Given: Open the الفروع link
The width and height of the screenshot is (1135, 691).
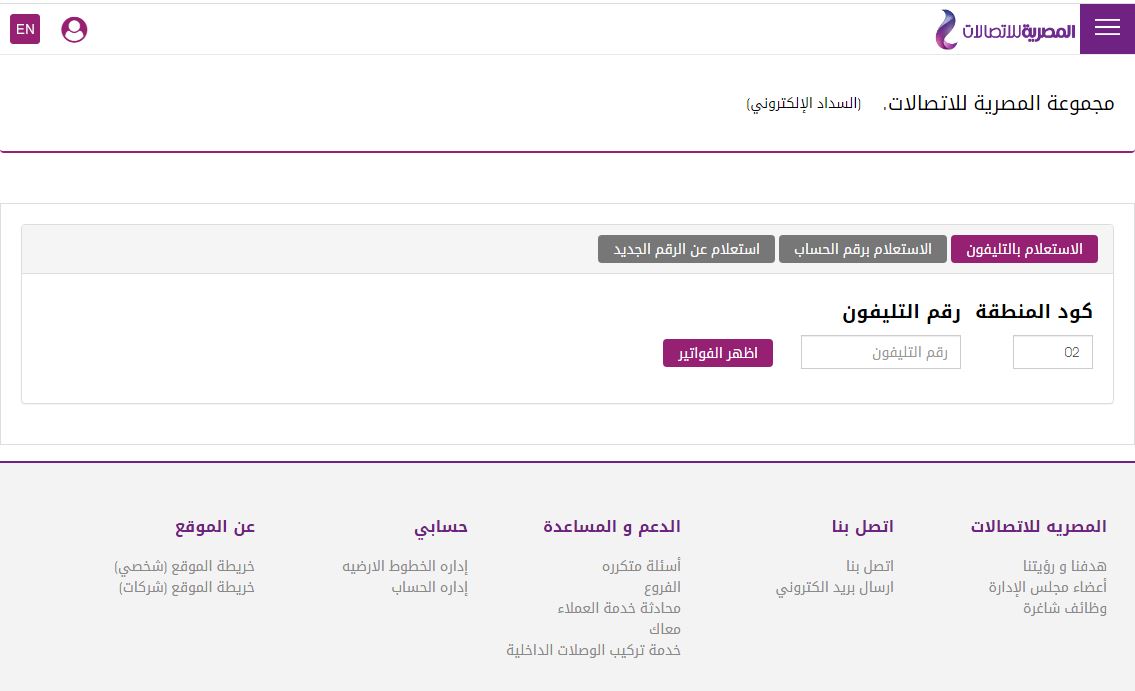Looking at the screenshot, I should click(662, 587).
